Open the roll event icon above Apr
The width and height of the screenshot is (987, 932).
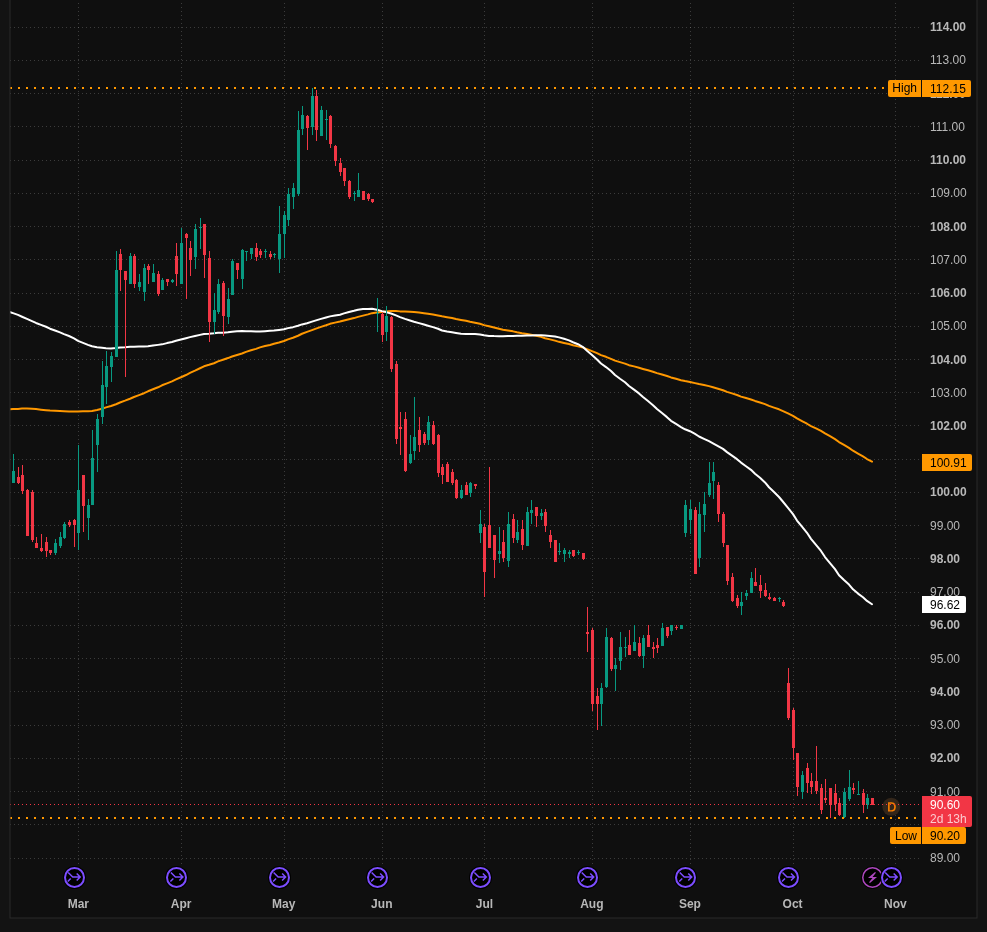pyautogui.click(x=176, y=877)
